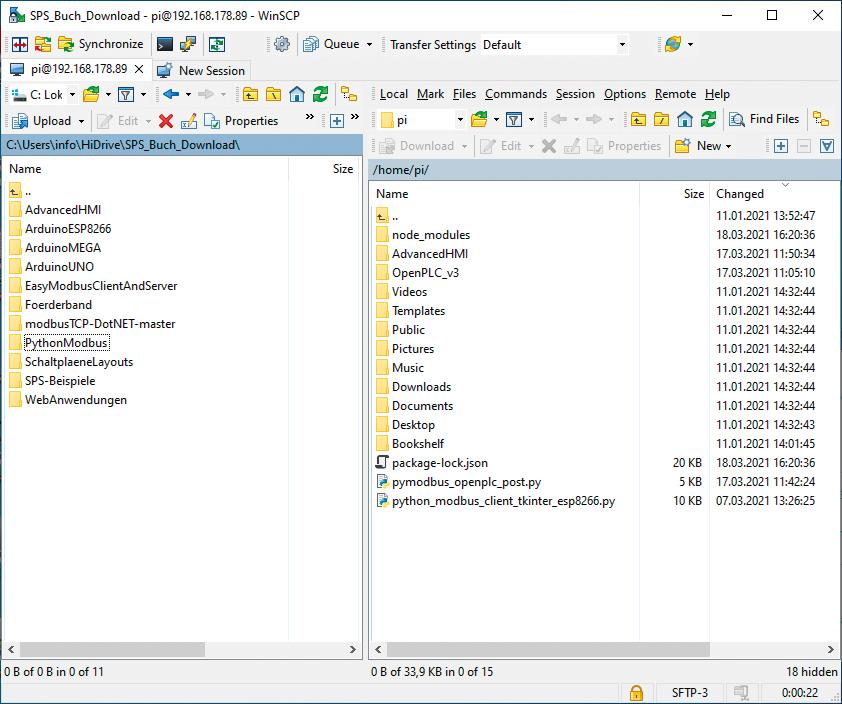The image size is (842, 704).
Task: Select package-lock.json file
Action: pyautogui.click(x=440, y=463)
